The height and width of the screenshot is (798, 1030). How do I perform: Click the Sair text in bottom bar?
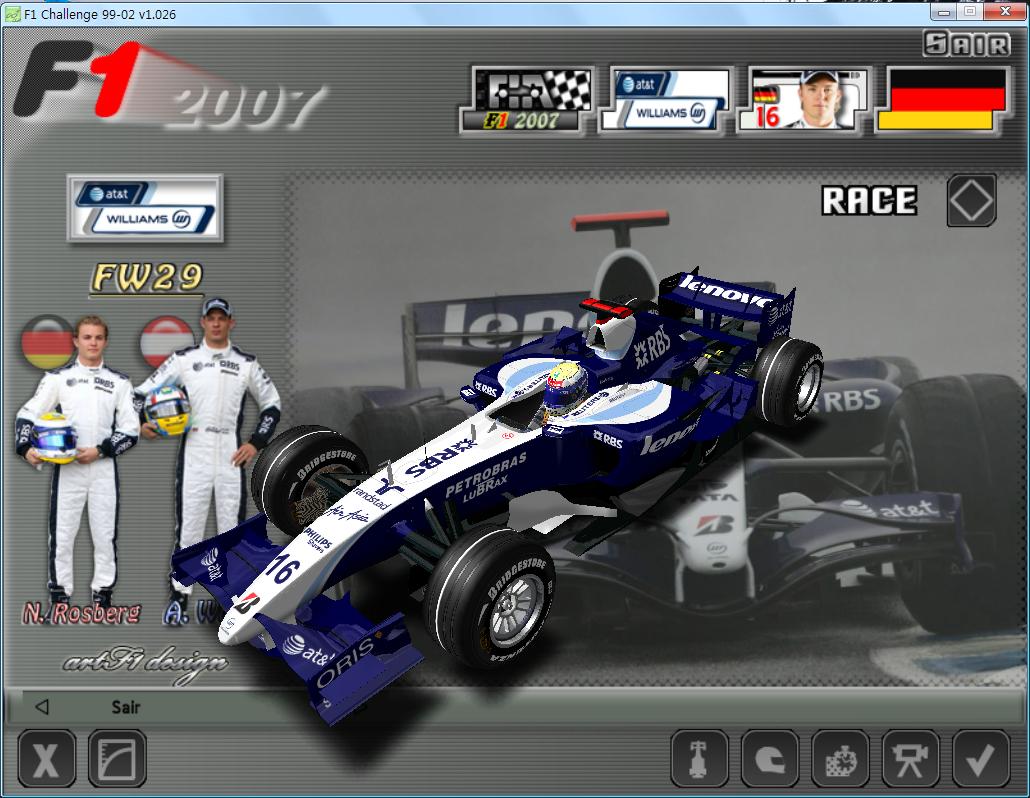[125, 707]
